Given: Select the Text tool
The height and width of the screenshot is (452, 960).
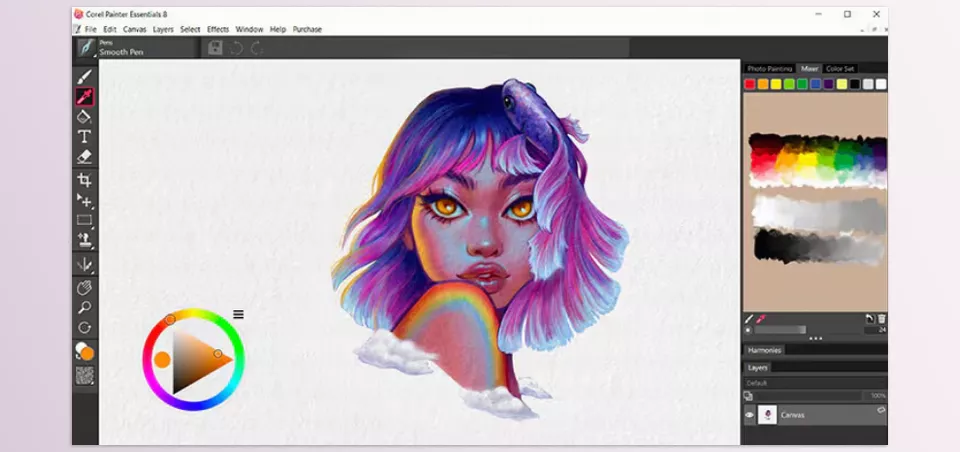Looking at the screenshot, I should pos(84,137).
